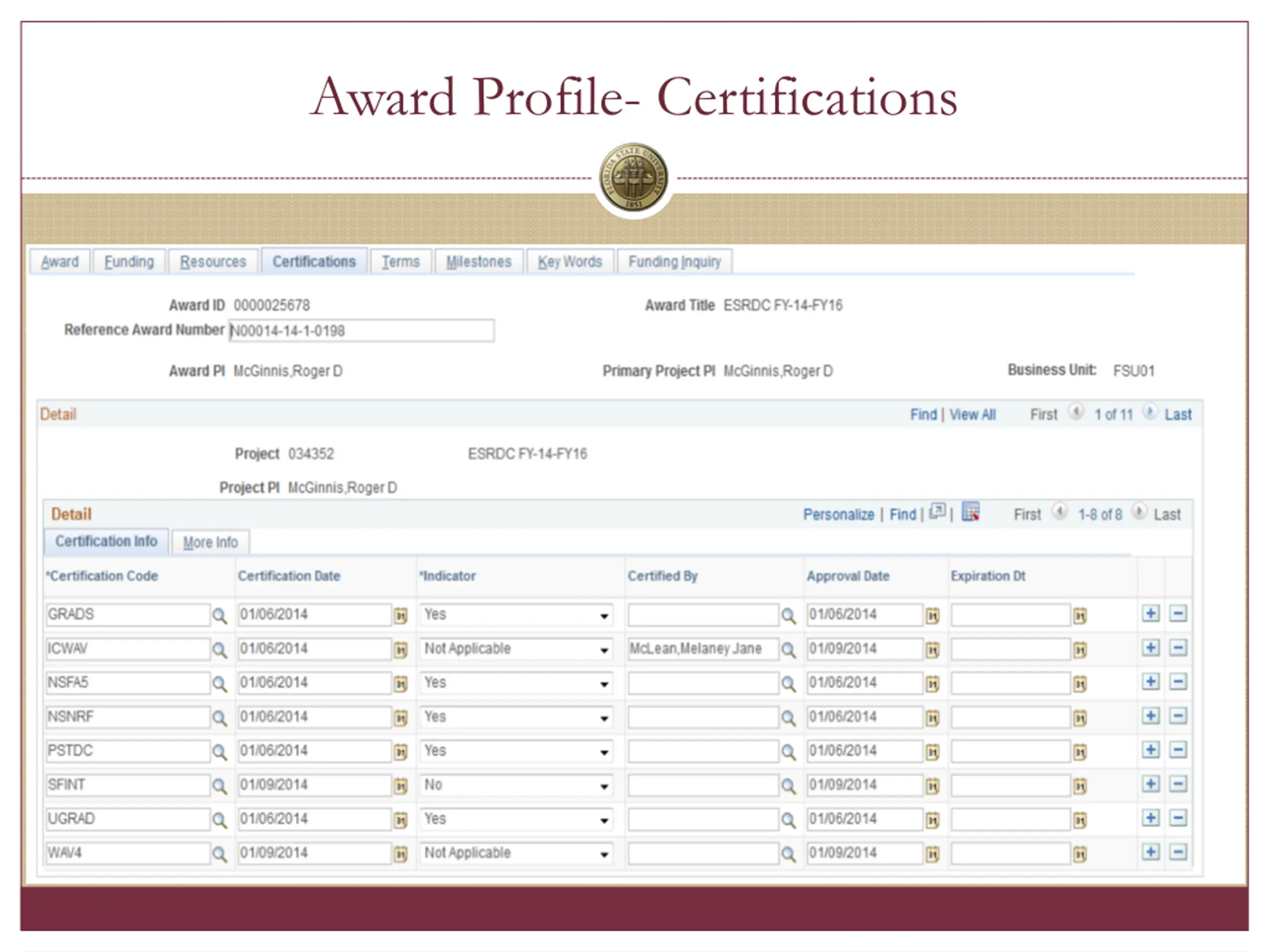Show next project in Detail section
The image size is (1270, 952).
(x=1149, y=412)
